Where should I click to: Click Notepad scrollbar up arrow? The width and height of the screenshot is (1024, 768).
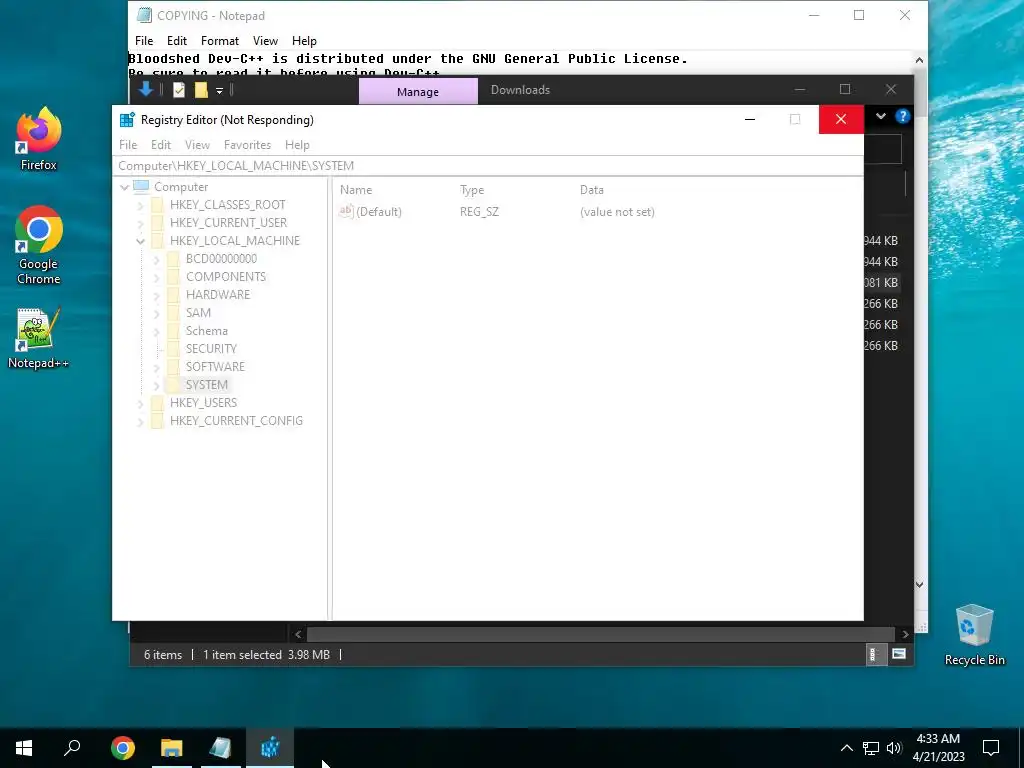(920, 60)
